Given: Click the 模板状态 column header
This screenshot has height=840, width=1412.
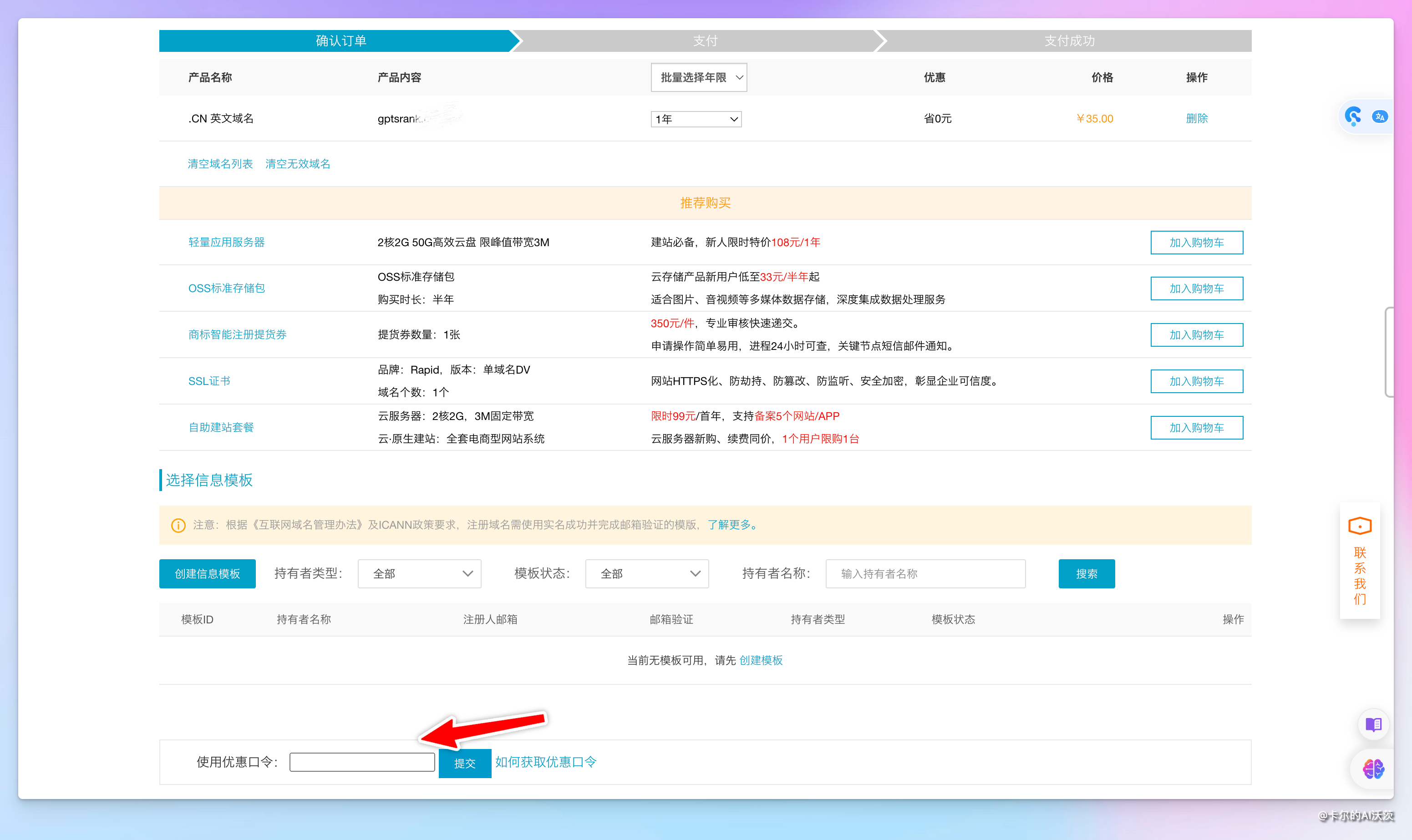Looking at the screenshot, I should click(953, 619).
